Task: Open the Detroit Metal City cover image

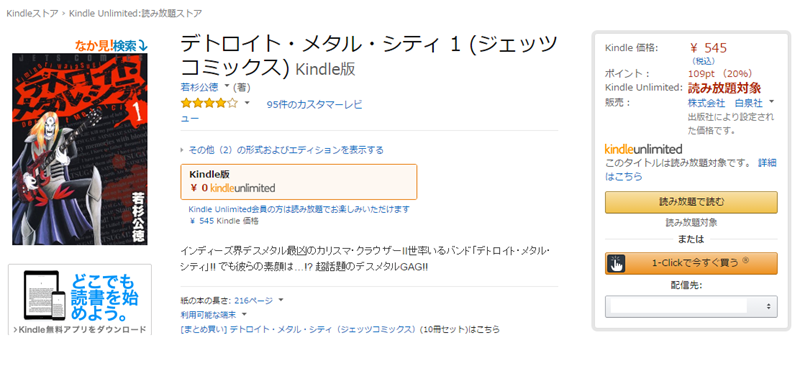Action: 80,149
